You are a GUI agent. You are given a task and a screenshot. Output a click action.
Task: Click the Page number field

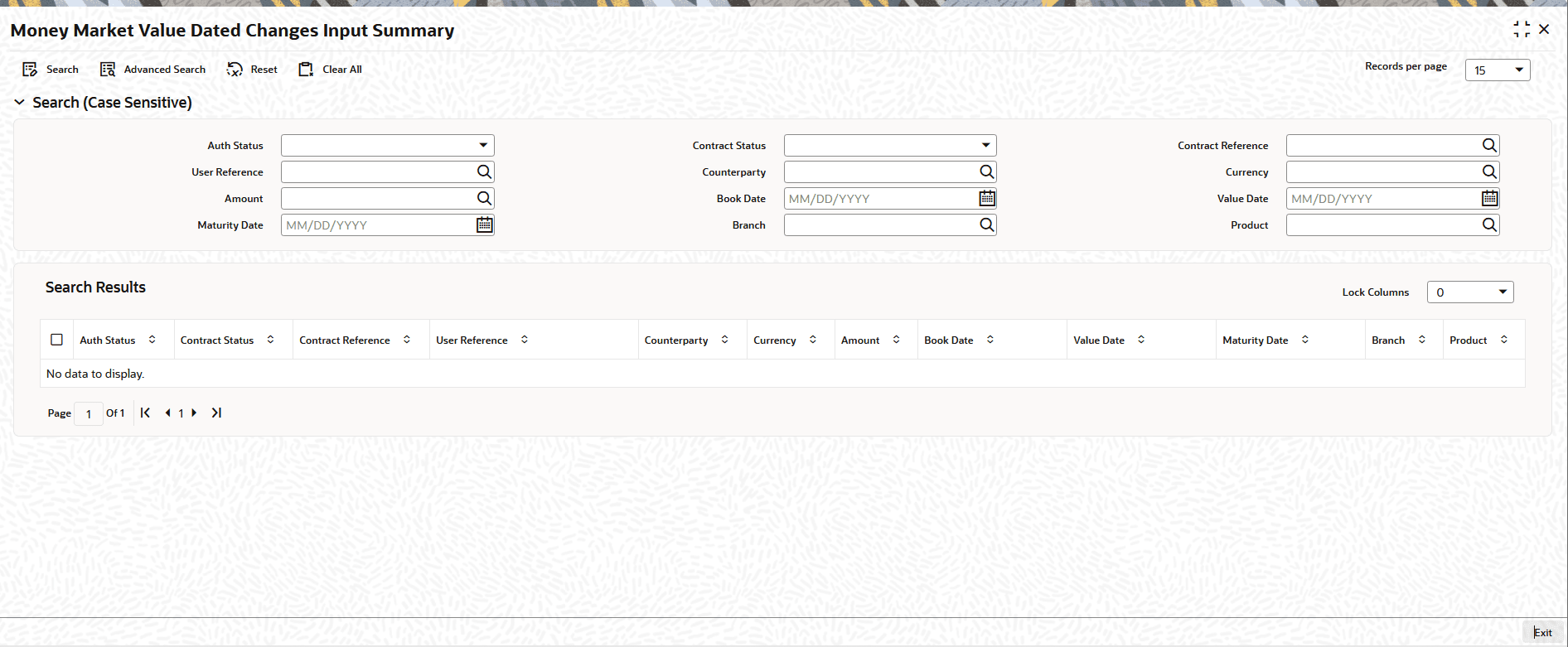pyautogui.click(x=89, y=413)
